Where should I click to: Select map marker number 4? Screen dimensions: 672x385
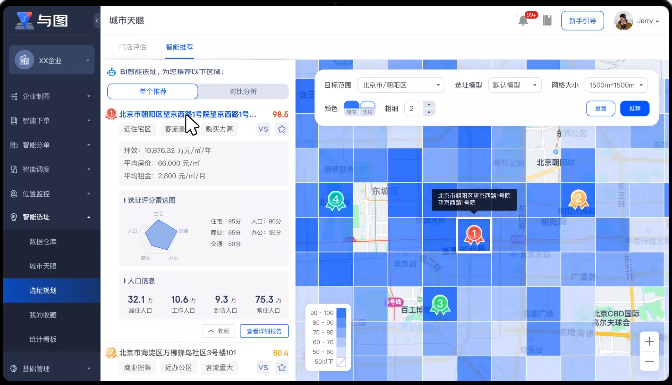click(x=336, y=200)
